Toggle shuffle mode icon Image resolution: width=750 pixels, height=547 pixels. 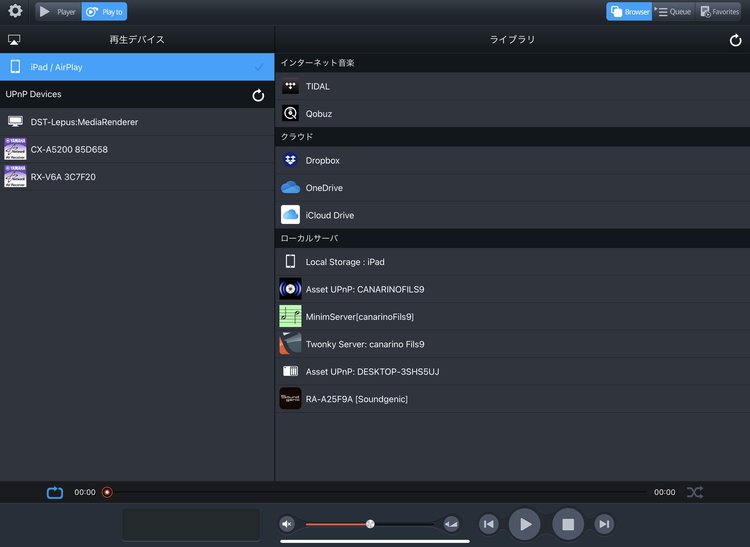click(695, 492)
